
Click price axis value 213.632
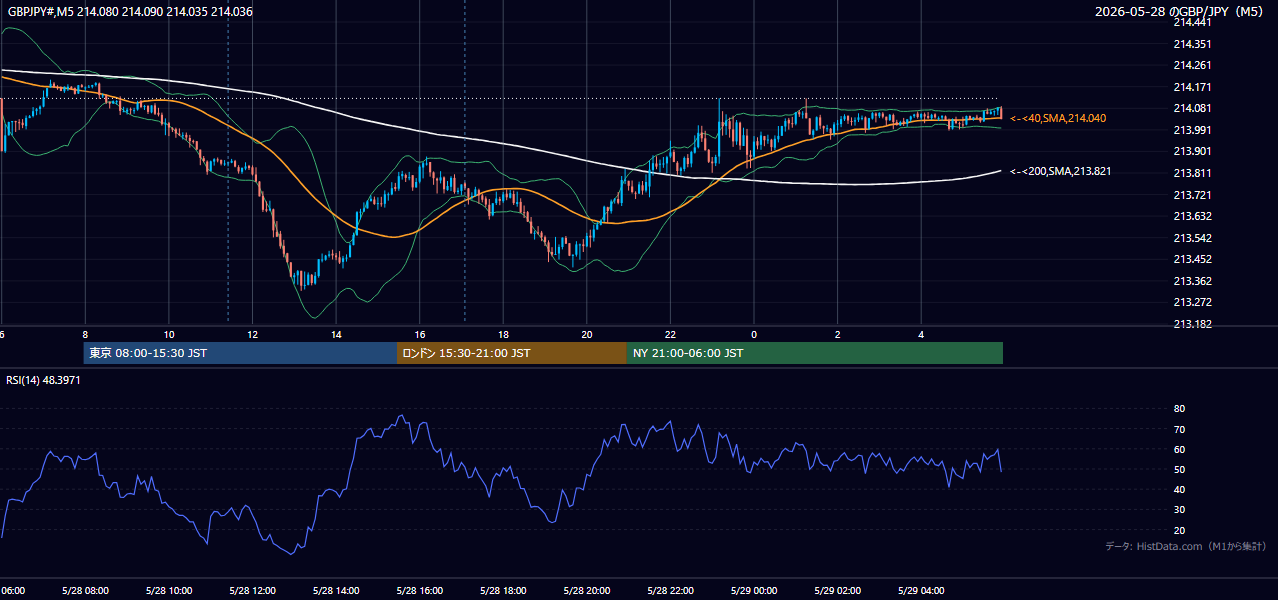(x=1192, y=216)
